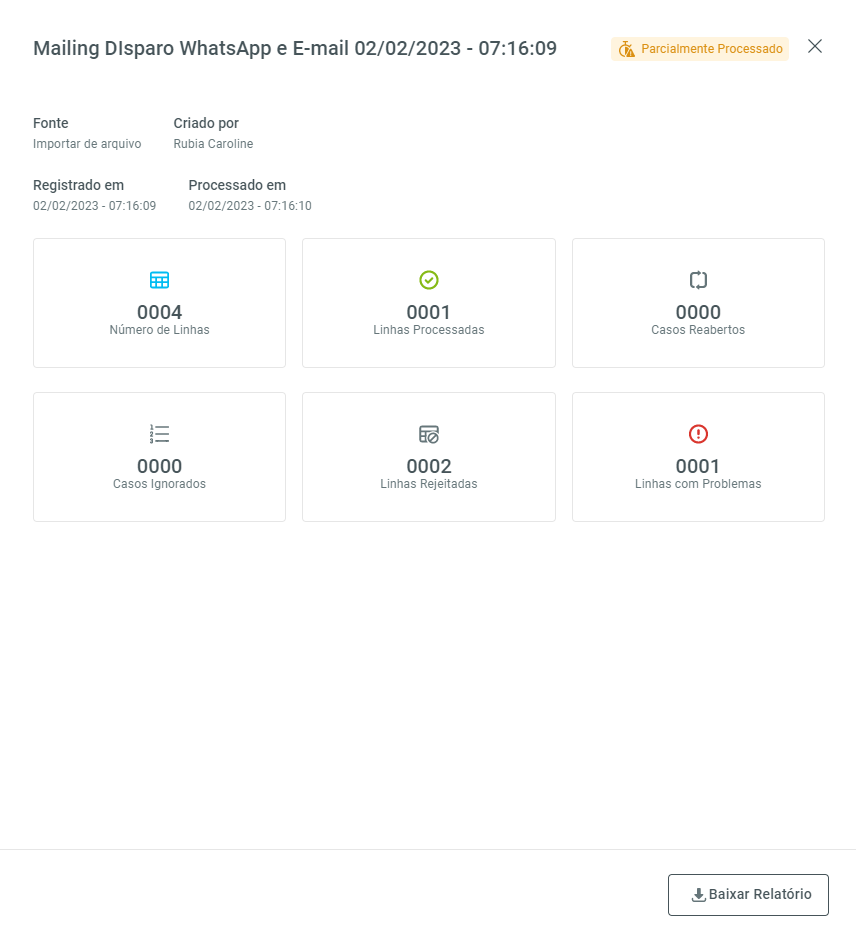
Task: Click the Processado em timestamp value
Action: (250, 206)
